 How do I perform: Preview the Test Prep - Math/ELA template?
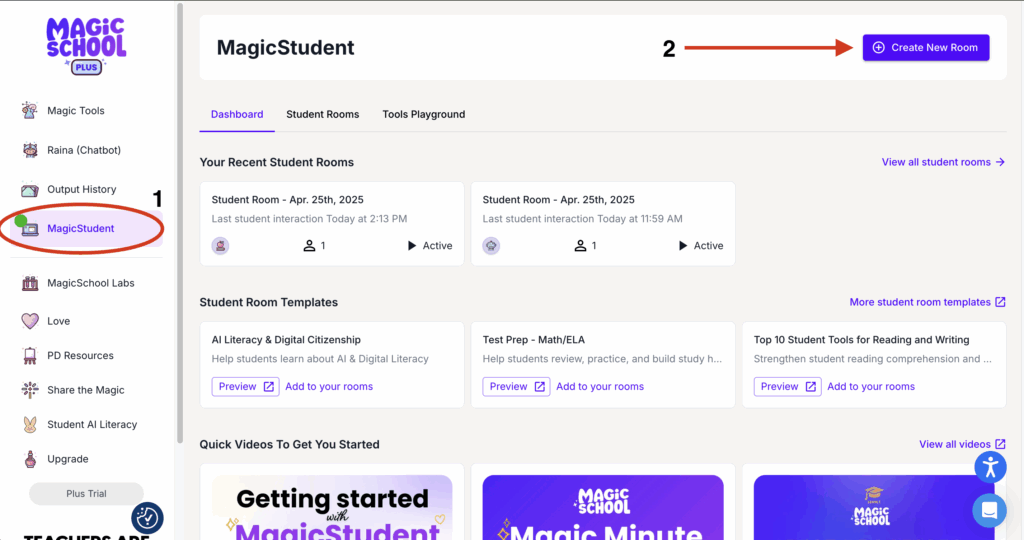click(517, 387)
